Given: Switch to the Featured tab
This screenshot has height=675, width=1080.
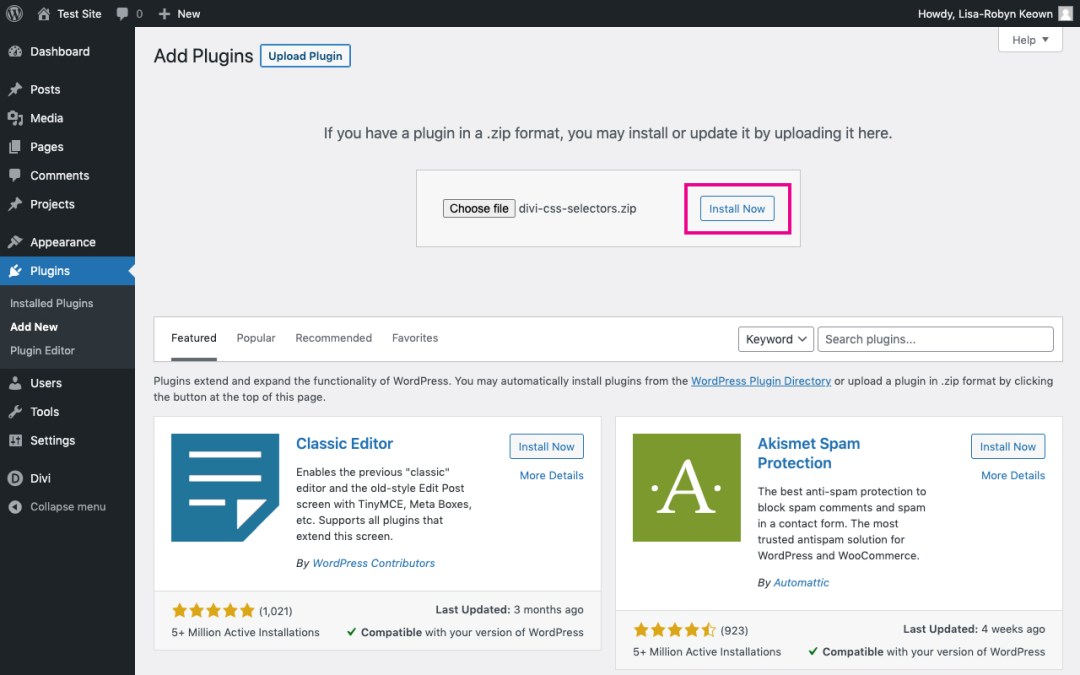Looking at the screenshot, I should point(194,338).
